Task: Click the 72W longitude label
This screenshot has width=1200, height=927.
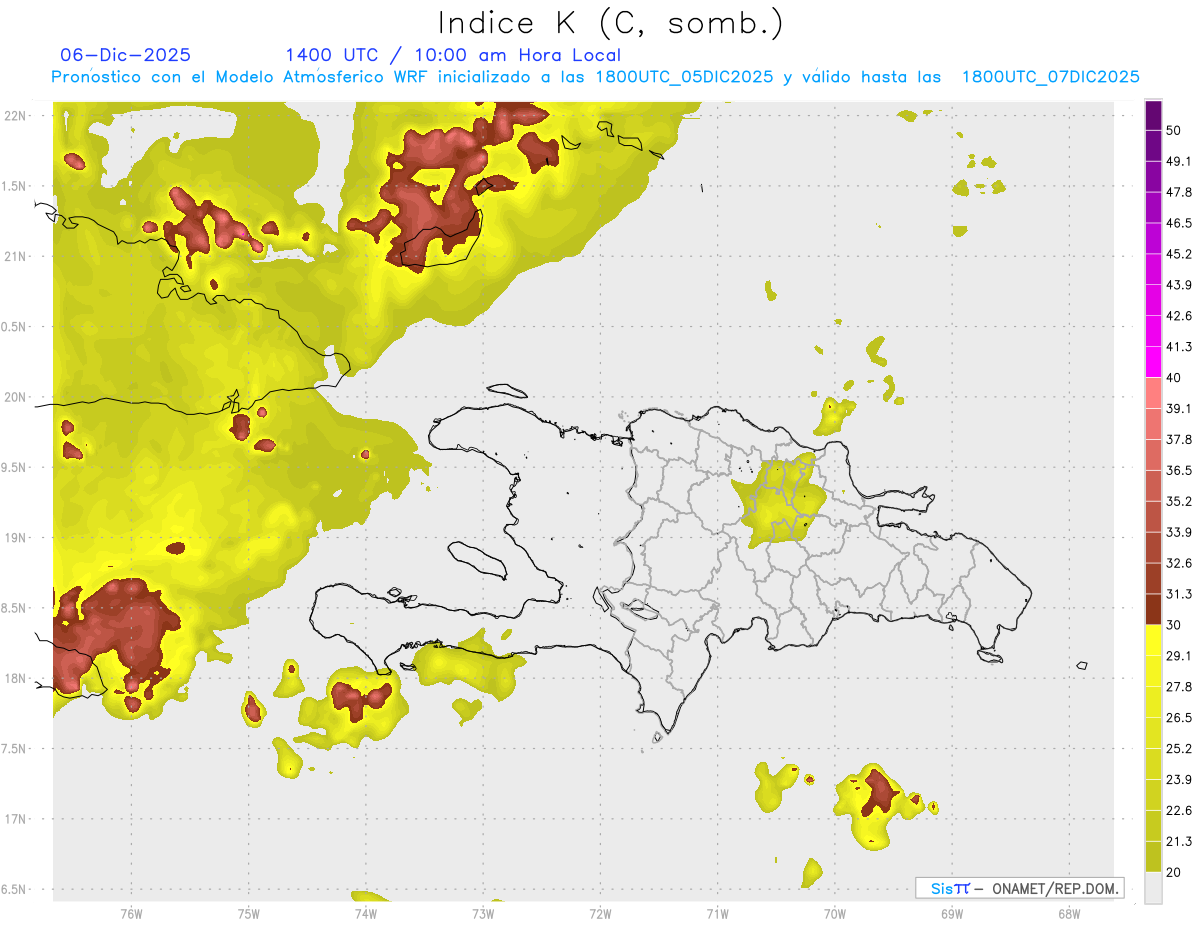Action: 600,913
